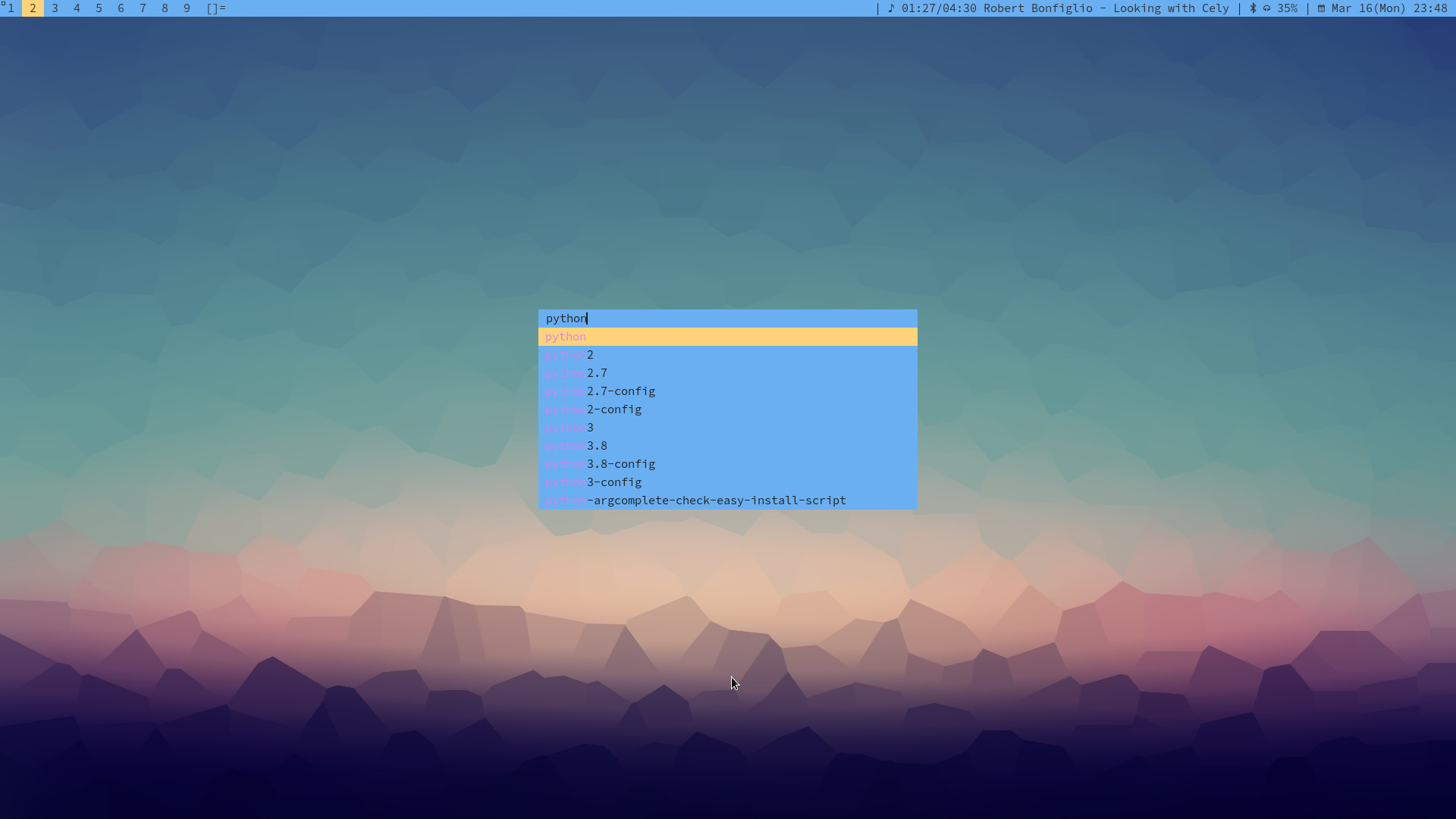
Task: Click the headphones volume icon
Action: pyautogui.click(x=1266, y=8)
